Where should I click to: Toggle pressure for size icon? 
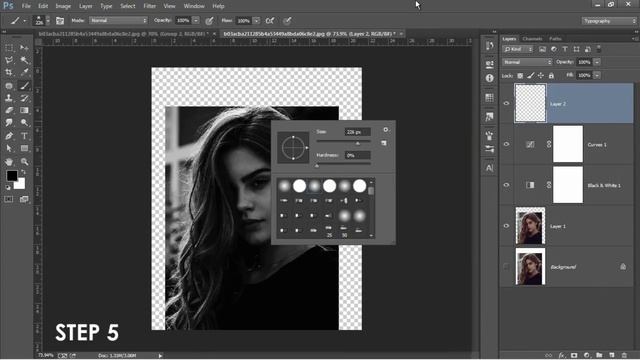pyautogui.click(x=287, y=20)
